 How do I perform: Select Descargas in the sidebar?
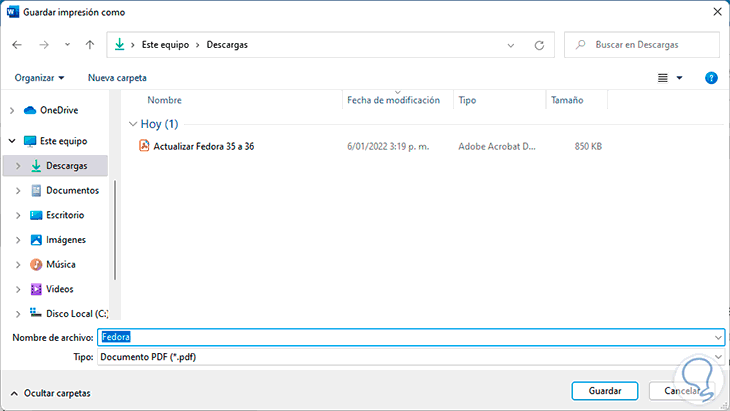[x=67, y=166]
